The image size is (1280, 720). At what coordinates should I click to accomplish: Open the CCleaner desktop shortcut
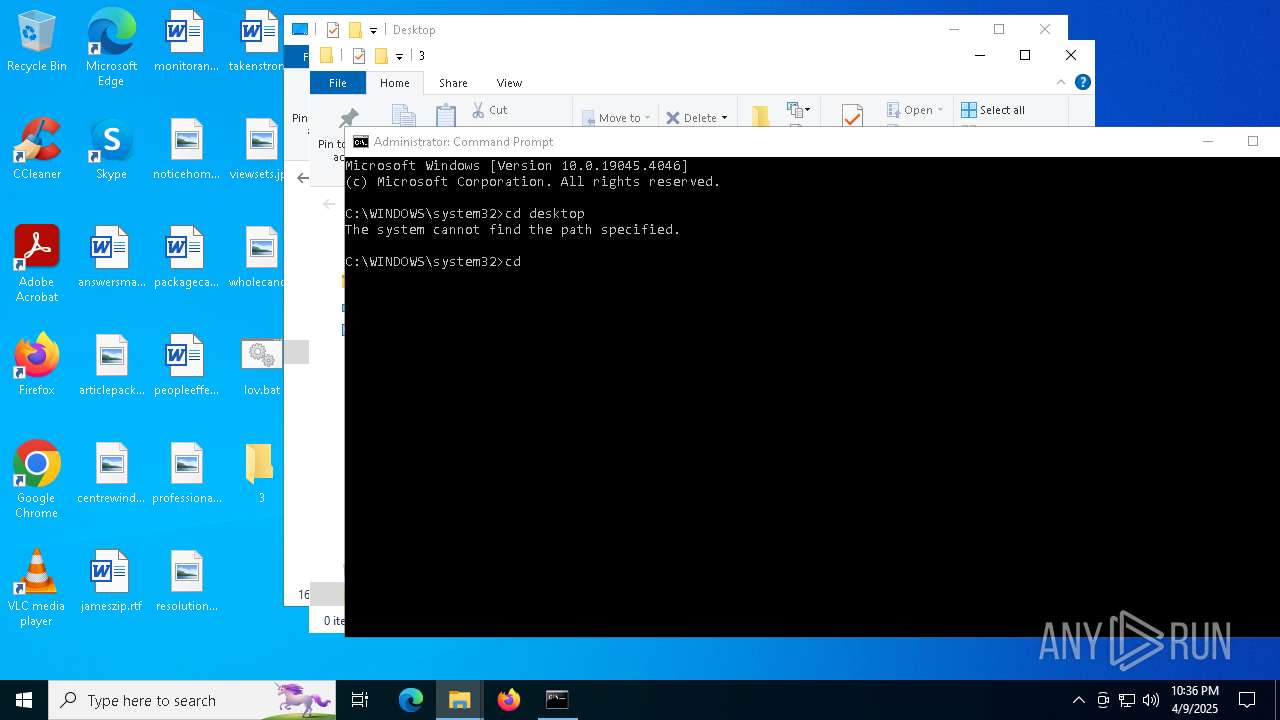(x=37, y=150)
